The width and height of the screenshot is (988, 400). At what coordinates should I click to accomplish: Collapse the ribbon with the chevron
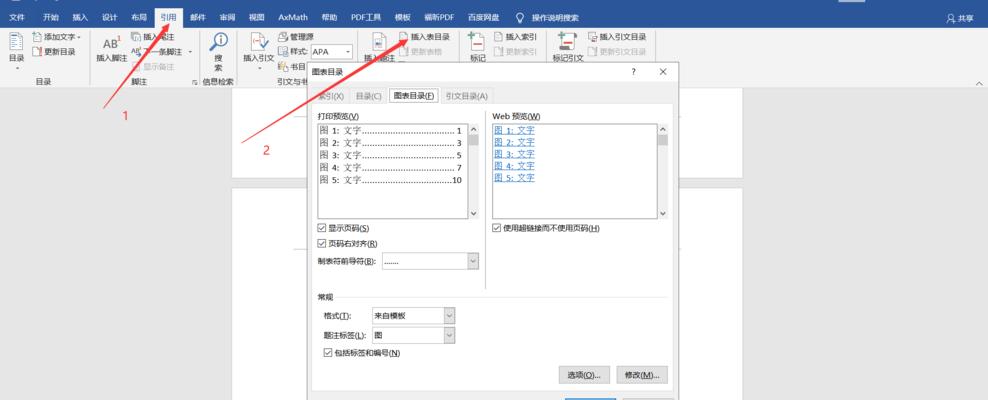point(979,83)
